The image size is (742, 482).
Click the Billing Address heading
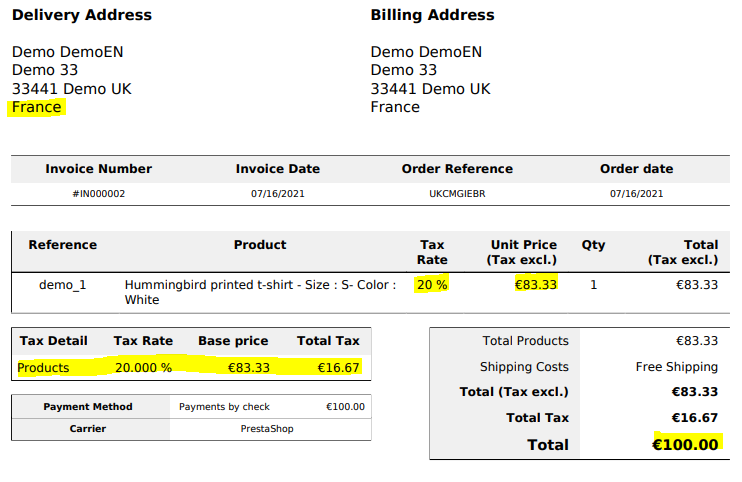point(432,15)
